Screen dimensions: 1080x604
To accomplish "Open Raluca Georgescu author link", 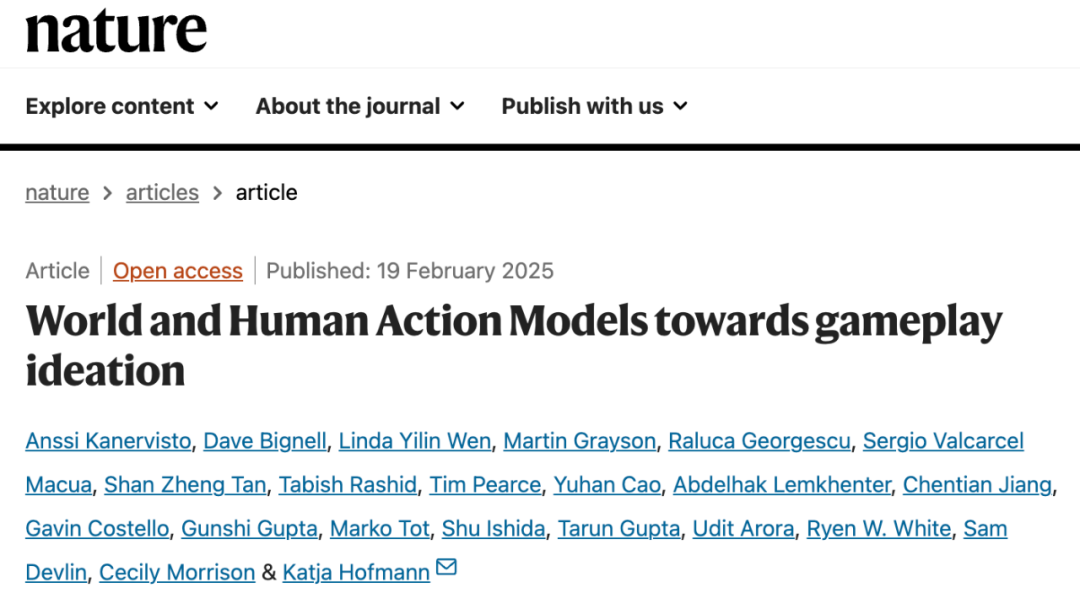I will click(759, 441).
